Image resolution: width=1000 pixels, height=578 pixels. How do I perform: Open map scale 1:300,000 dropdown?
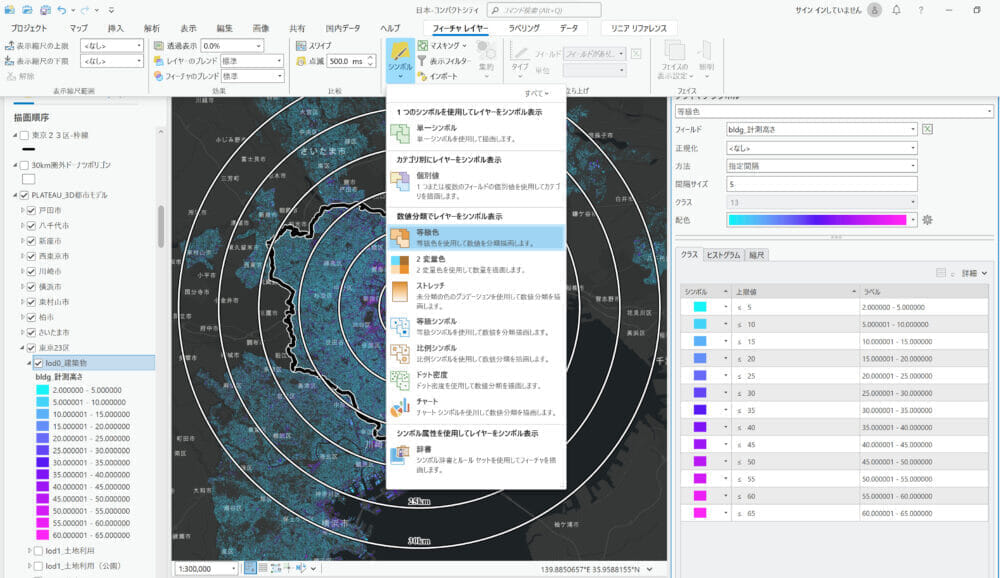(206, 568)
